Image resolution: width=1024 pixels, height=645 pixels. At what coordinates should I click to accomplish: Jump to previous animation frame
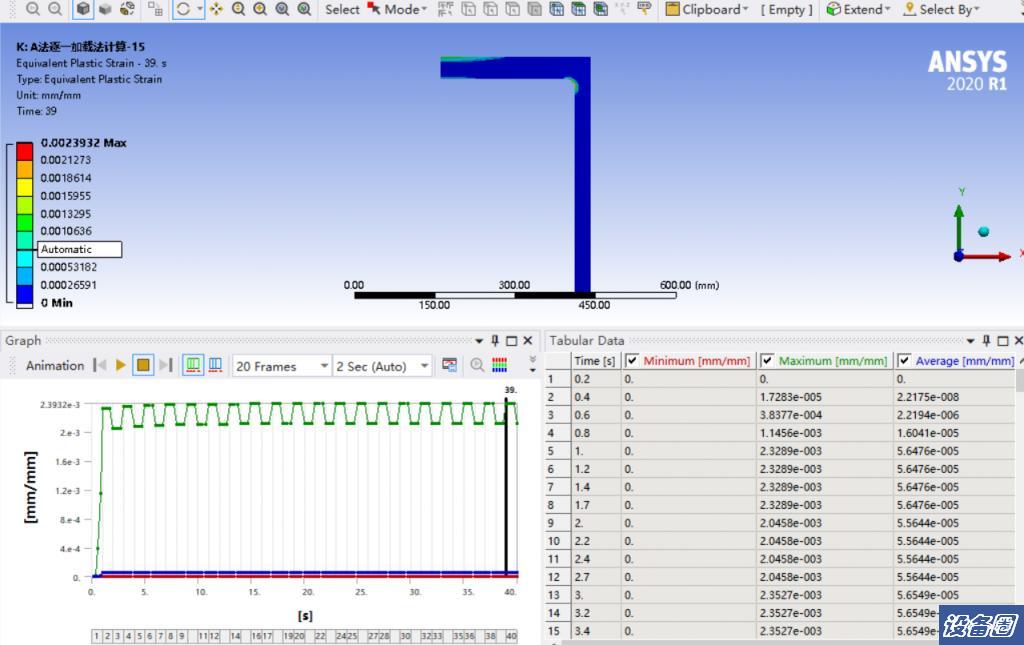tap(99, 365)
